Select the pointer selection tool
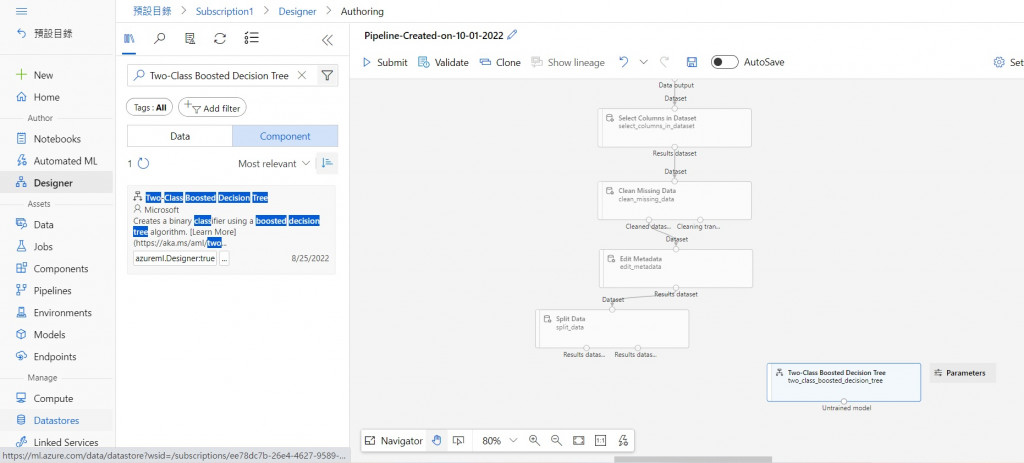Viewport: 1024px width, 463px height. point(458,441)
